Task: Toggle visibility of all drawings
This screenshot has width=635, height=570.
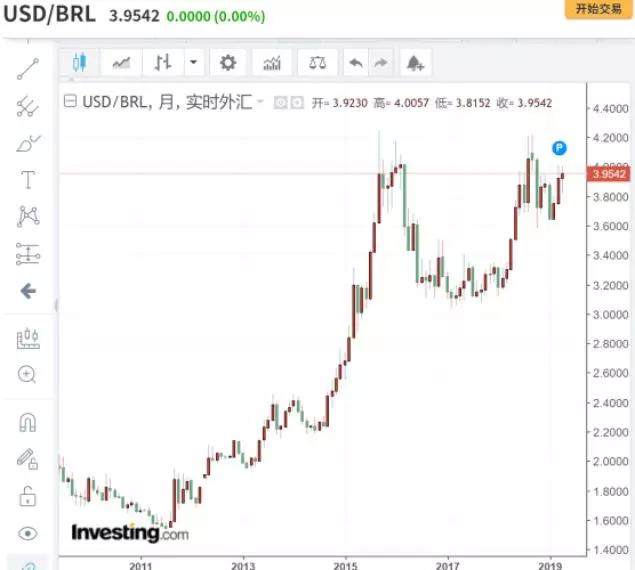Action: [x=28, y=533]
